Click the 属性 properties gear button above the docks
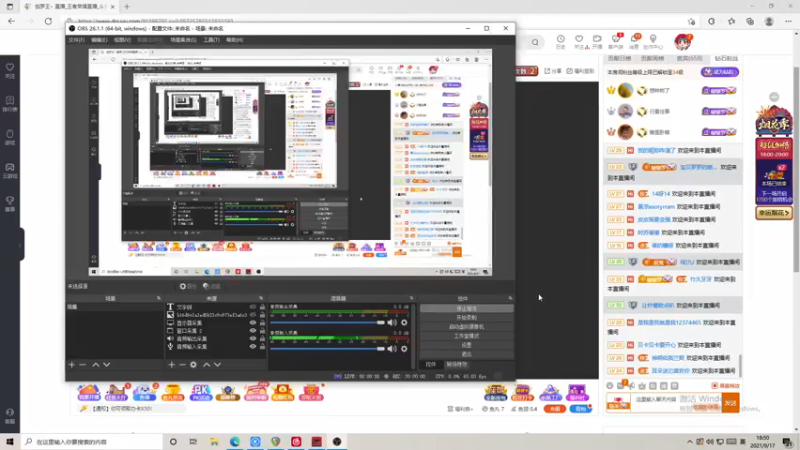 (188, 286)
